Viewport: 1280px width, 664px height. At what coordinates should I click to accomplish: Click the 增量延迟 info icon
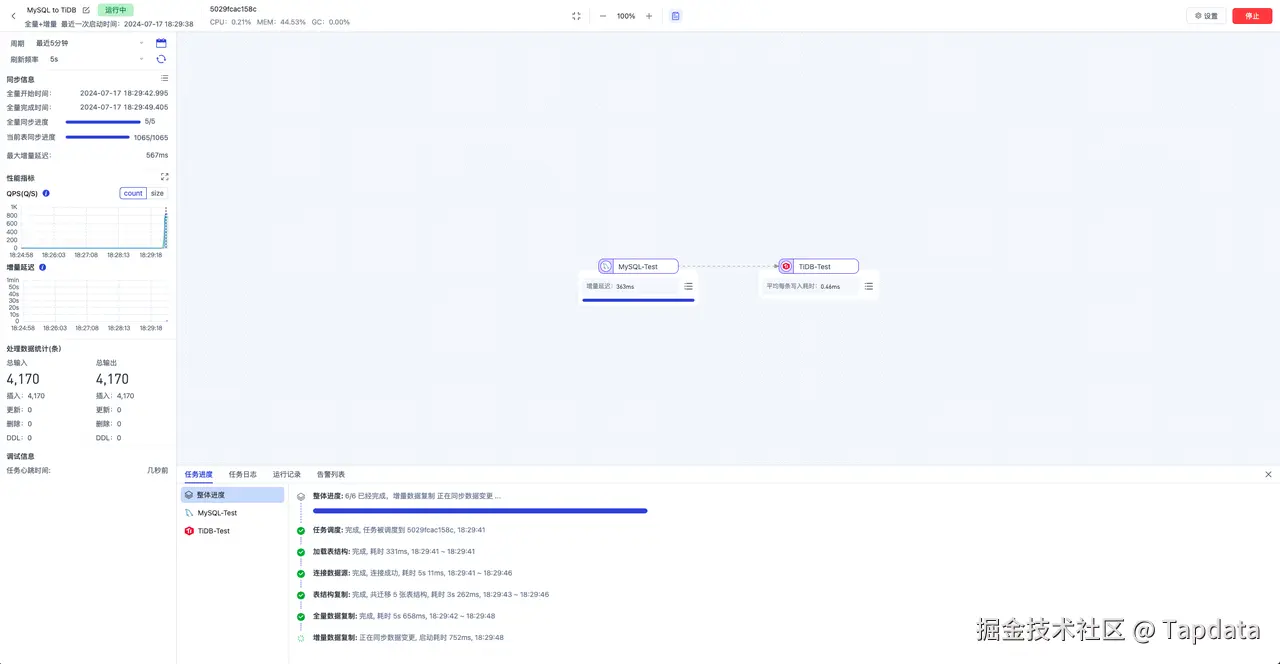click(42, 267)
